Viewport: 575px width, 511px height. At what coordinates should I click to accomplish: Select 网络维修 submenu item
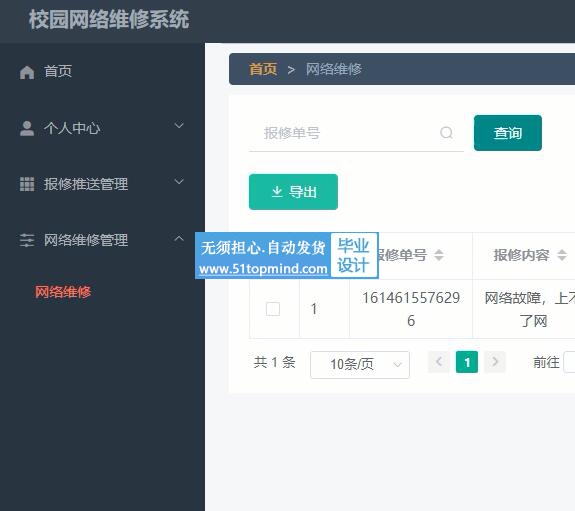pyautogui.click(x=63, y=292)
